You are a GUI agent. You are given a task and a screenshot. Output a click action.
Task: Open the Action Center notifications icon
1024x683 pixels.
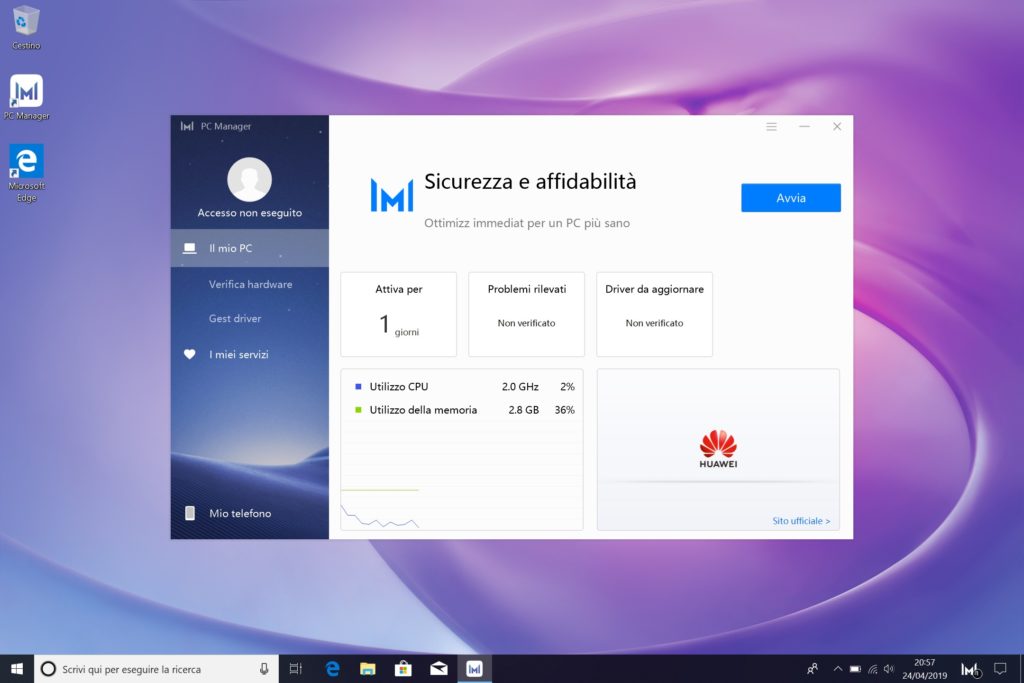click(x=1000, y=669)
